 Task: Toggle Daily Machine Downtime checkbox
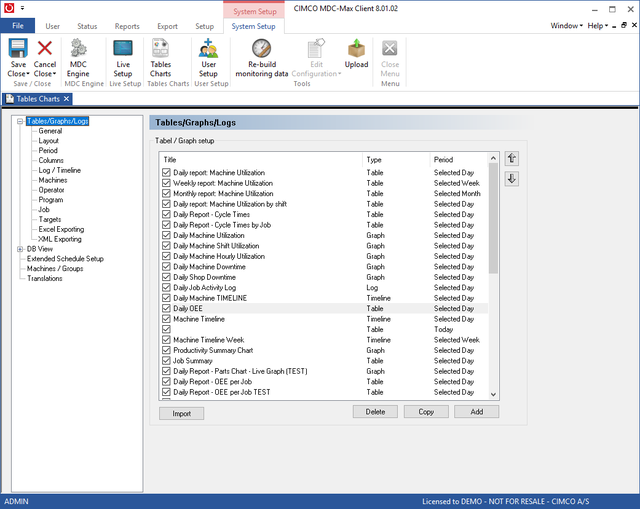point(166,267)
